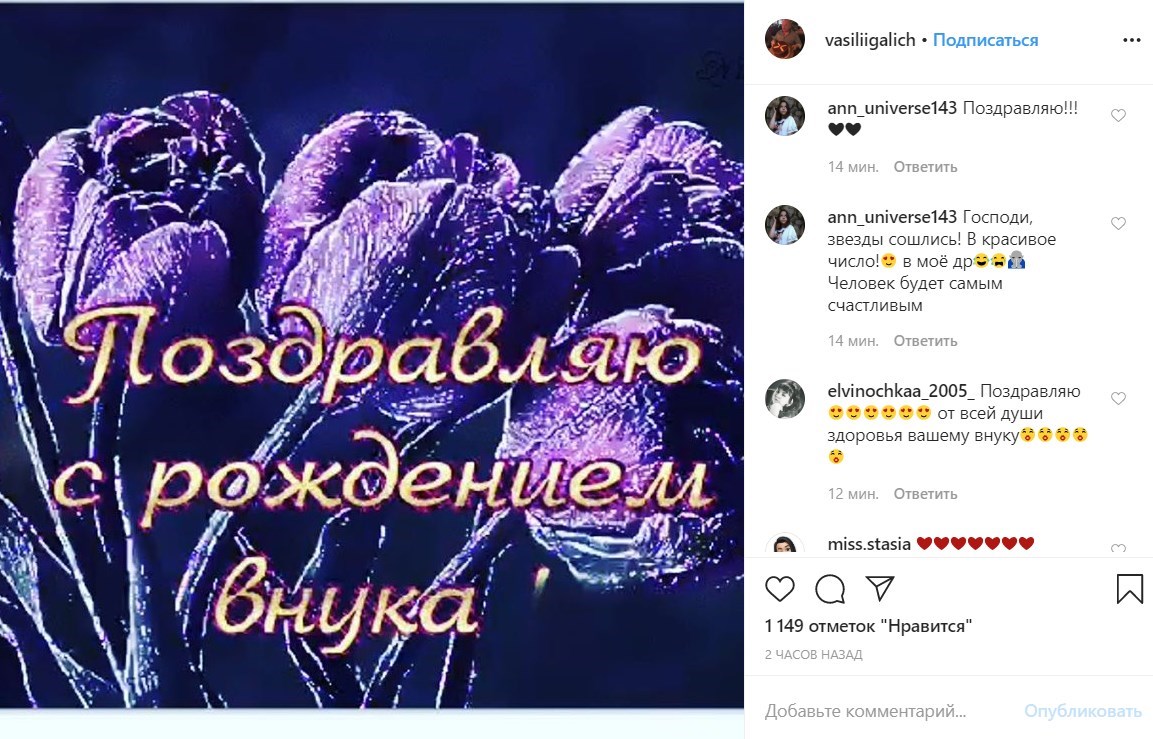Click the purple tulips greeting image
The width and height of the screenshot is (1153, 739).
click(371, 355)
